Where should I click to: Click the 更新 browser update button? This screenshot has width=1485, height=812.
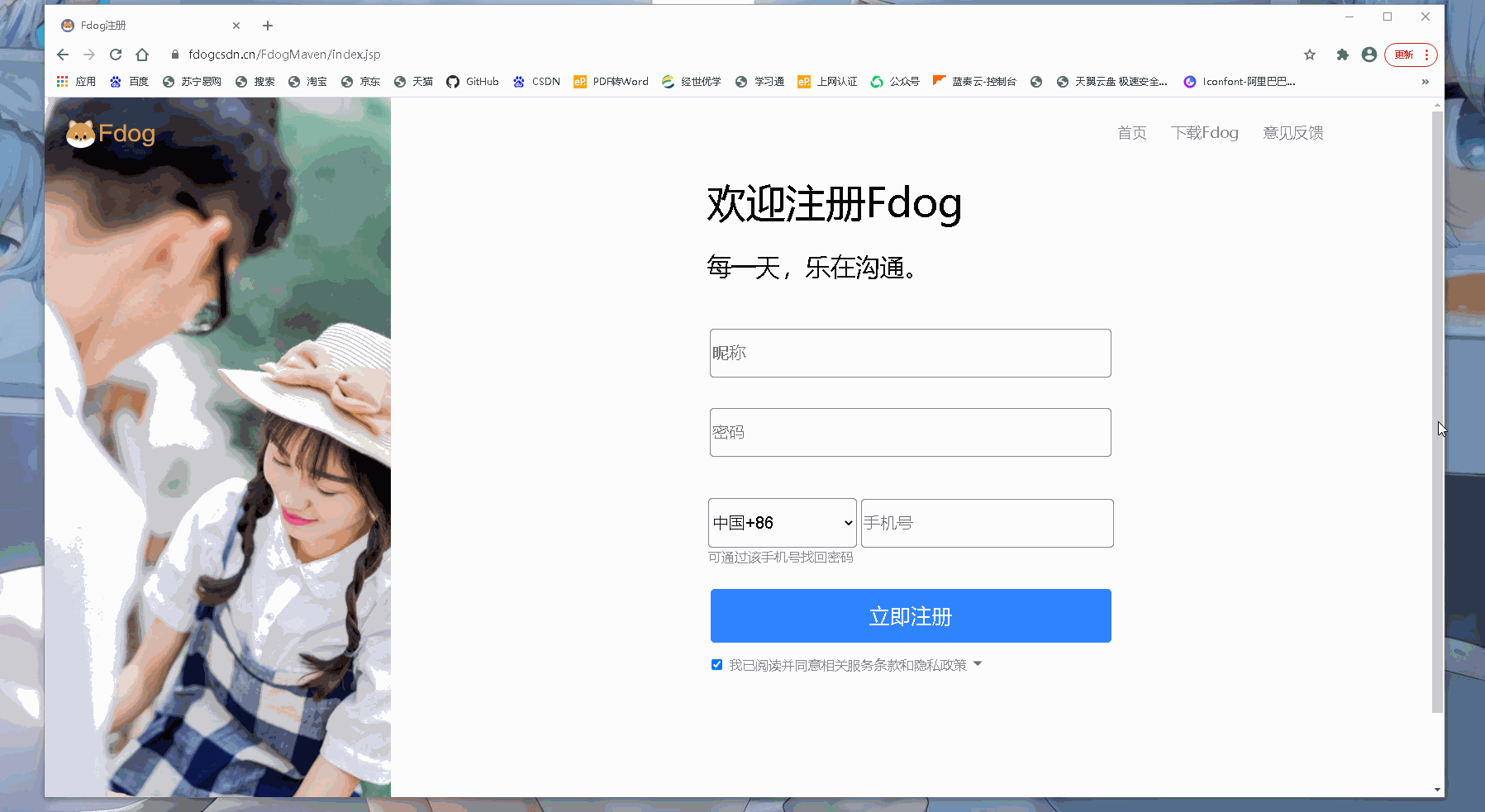coord(1405,55)
